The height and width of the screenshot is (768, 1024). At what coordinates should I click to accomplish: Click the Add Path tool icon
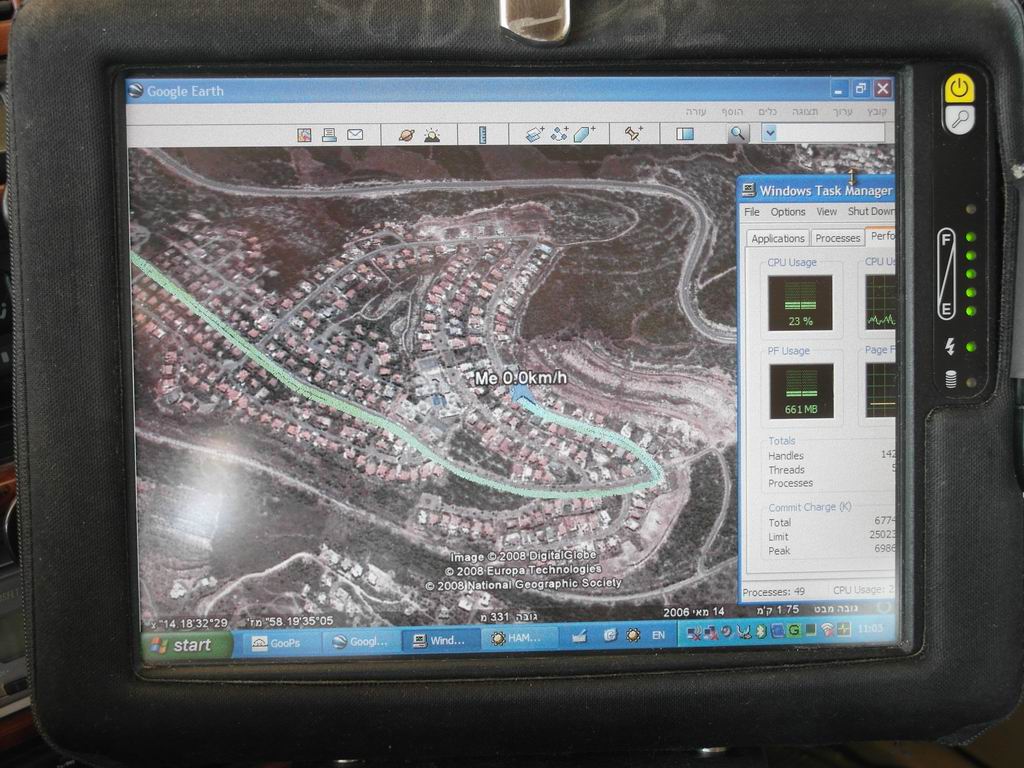(559, 134)
